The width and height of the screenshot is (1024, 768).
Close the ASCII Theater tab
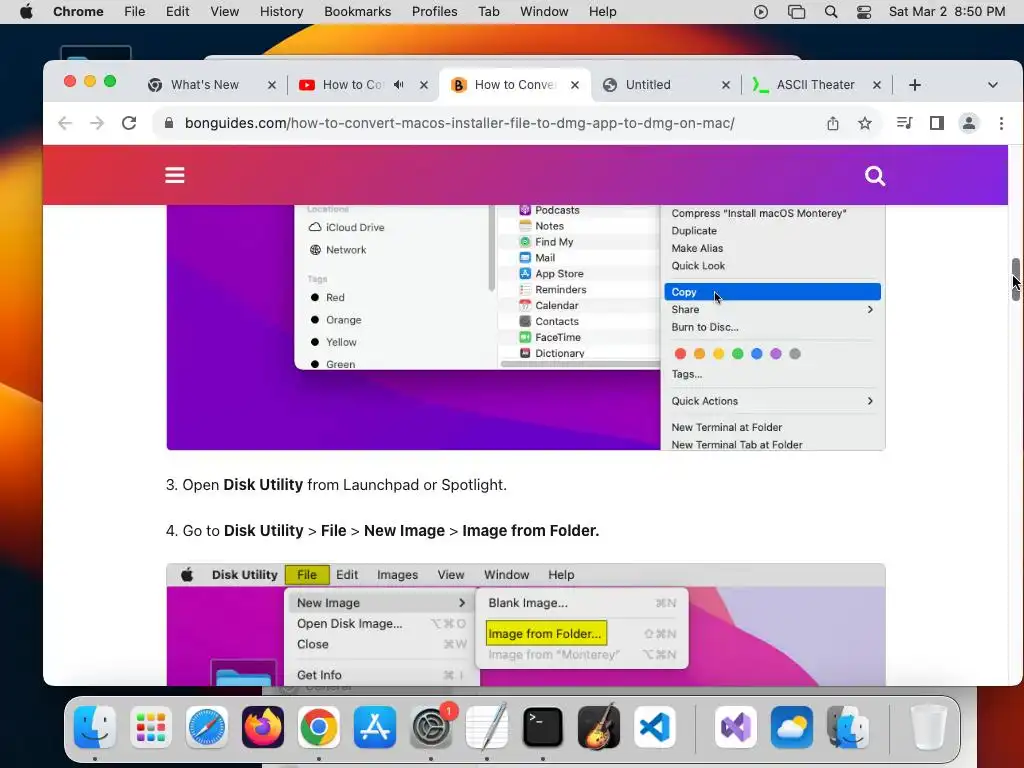point(876,85)
